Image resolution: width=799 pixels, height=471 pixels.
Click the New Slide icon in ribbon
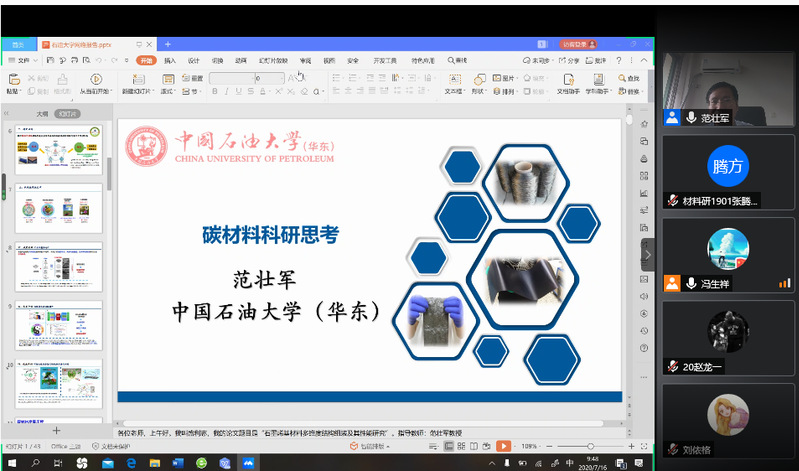(138, 79)
